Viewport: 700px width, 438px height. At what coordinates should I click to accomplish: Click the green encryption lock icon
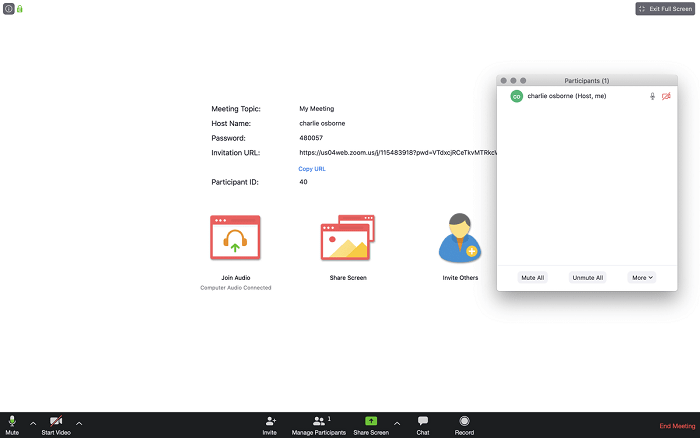[x=20, y=8]
